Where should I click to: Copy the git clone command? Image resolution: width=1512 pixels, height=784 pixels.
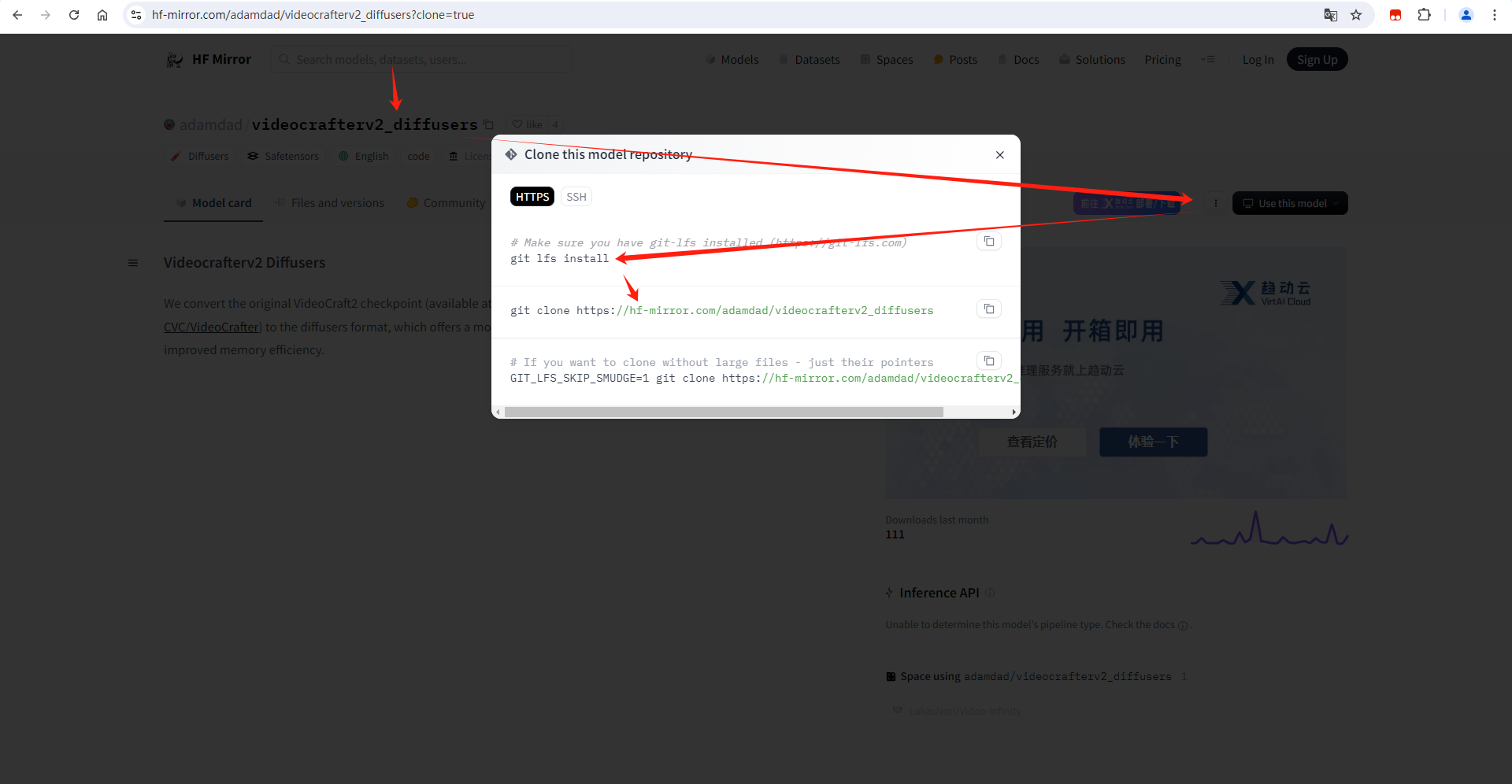989,309
